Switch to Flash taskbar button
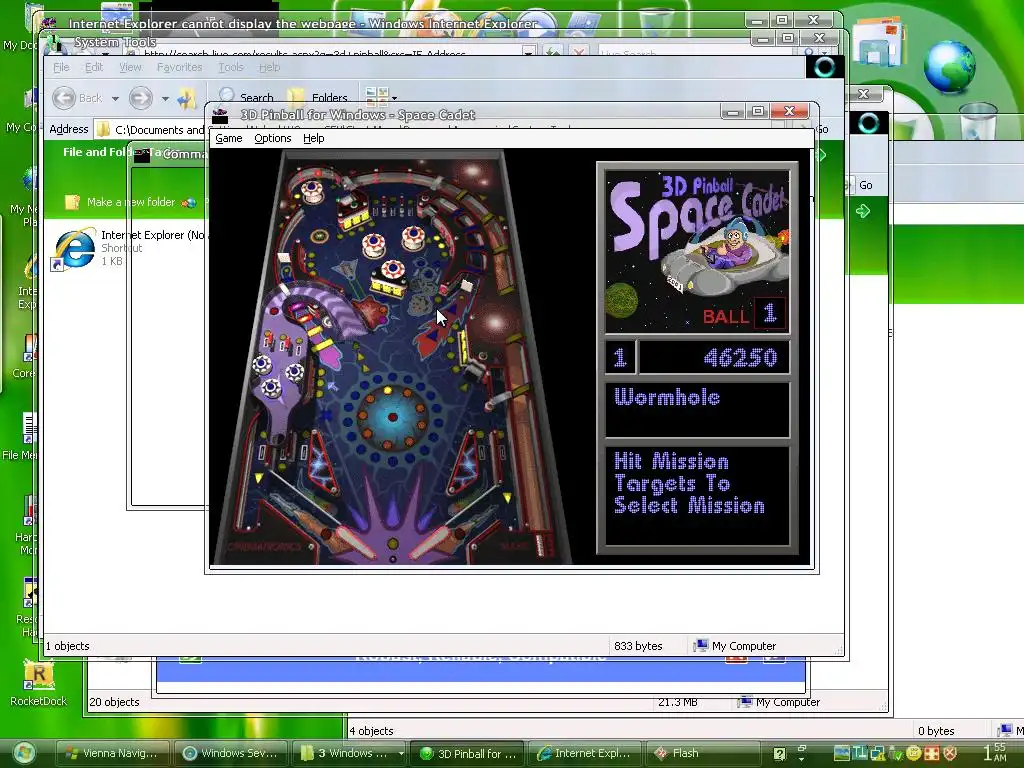The width and height of the screenshot is (1024, 768). (703, 754)
